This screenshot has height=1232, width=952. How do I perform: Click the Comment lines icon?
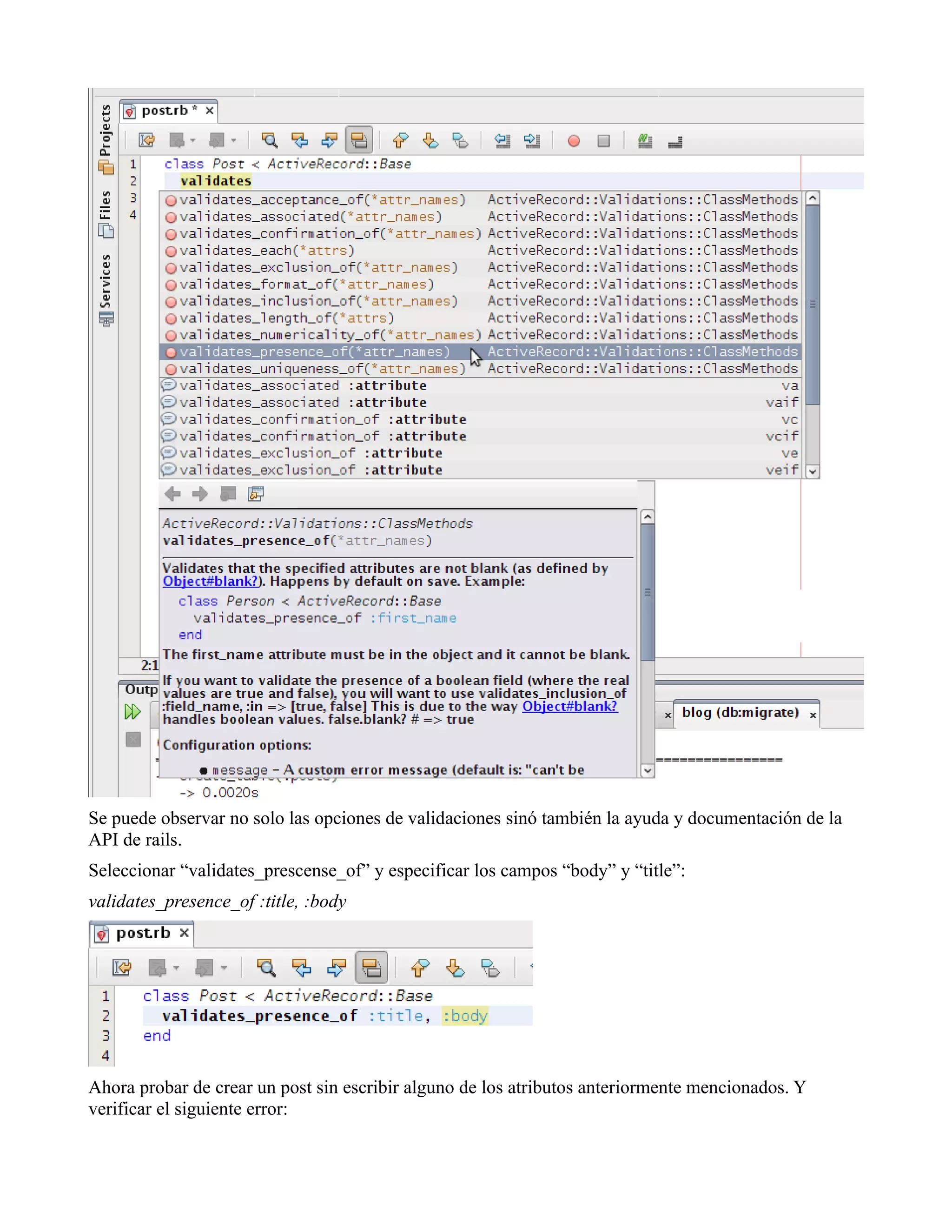645,140
